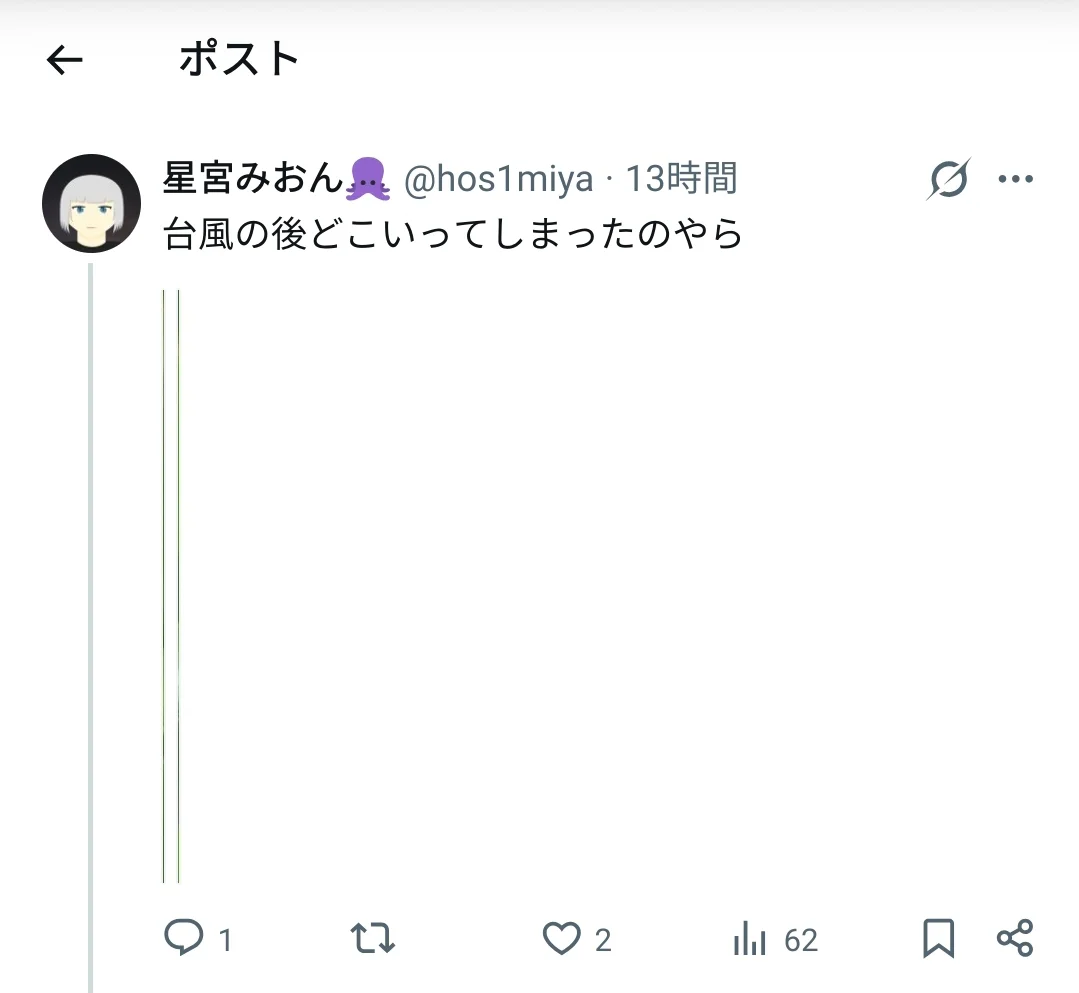Open the 13時間 timestamp link
1079x993 pixels.
pyautogui.click(x=681, y=178)
